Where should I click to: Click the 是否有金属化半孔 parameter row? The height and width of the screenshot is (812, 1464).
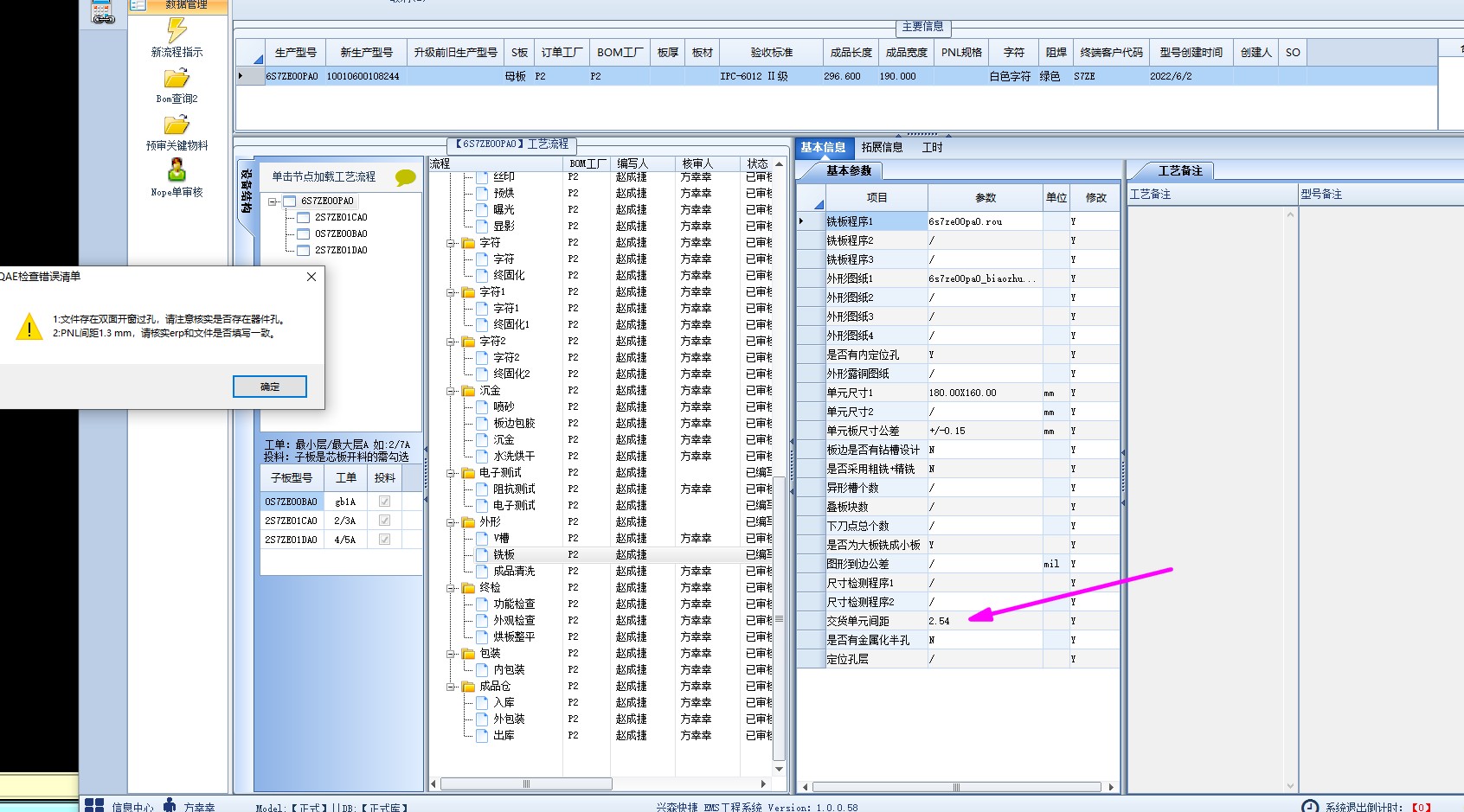point(958,640)
